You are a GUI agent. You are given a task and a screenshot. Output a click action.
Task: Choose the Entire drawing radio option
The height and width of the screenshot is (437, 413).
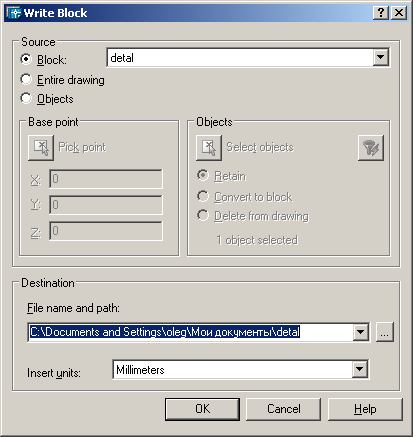pos(26,79)
